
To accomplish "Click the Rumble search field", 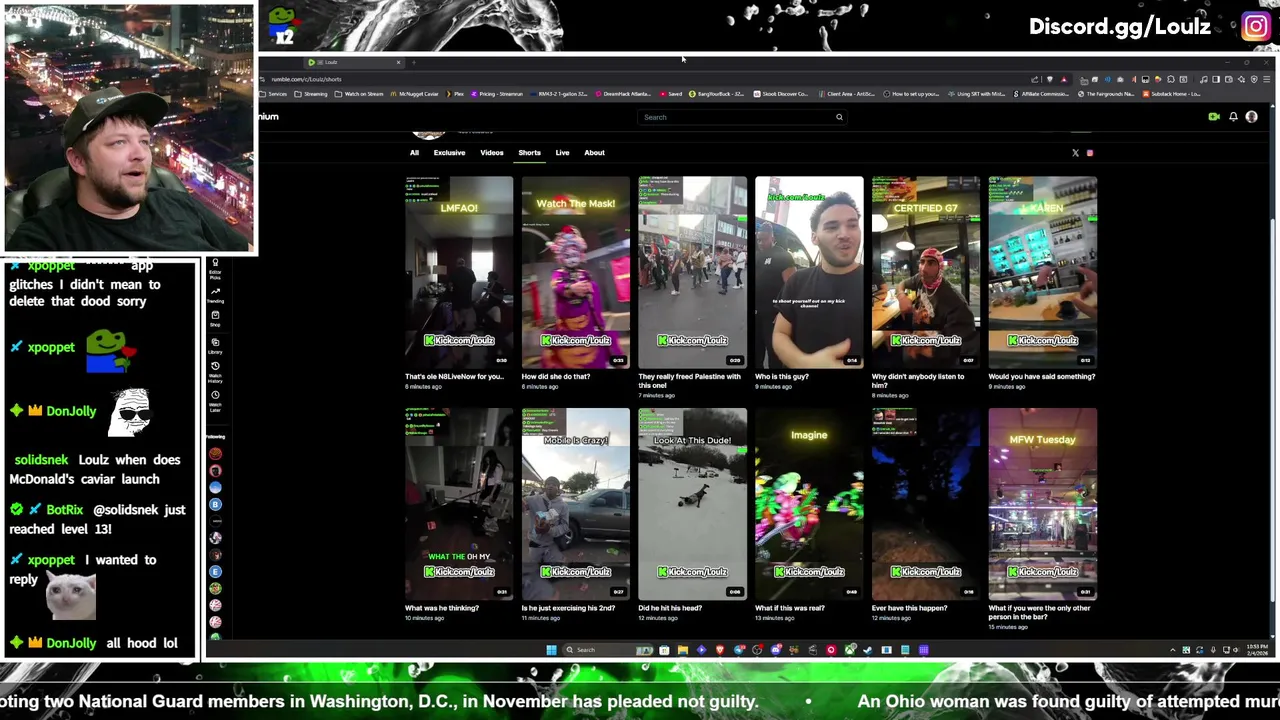I will (742, 117).
